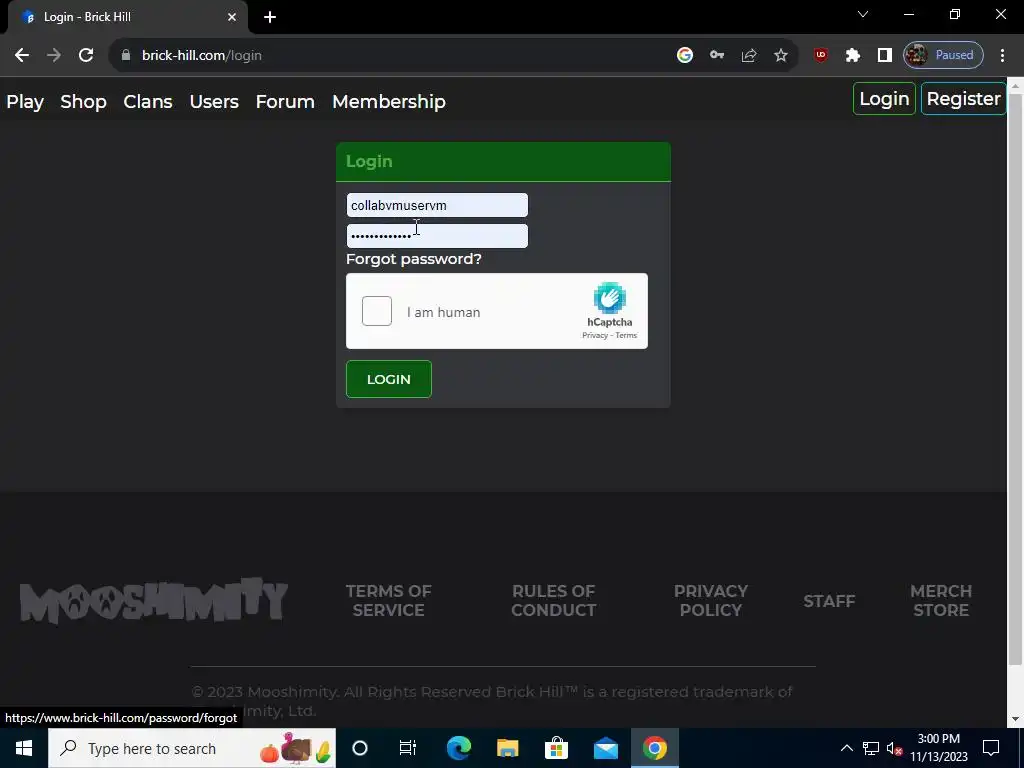
Task: Open the Play page
Action: coord(25,102)
